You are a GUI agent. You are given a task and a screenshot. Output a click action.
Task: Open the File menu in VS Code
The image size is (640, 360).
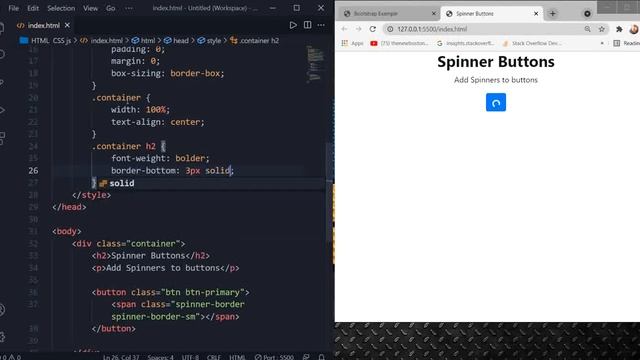(13, 8)
